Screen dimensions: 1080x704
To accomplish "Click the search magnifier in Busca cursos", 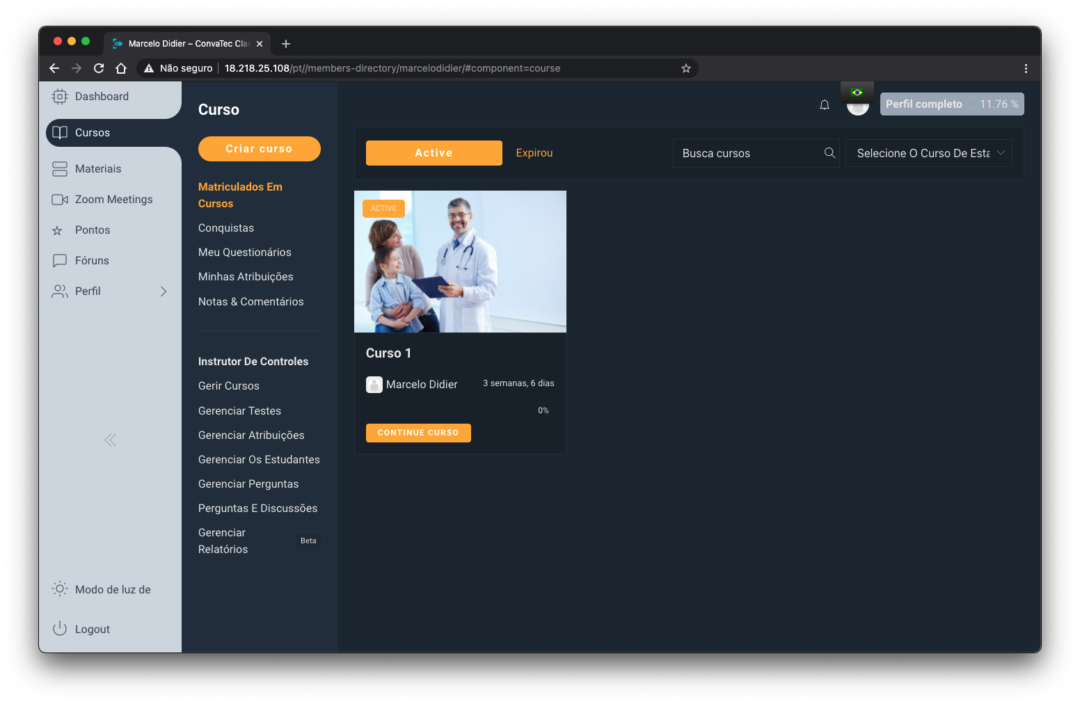I will pos(830,152).
